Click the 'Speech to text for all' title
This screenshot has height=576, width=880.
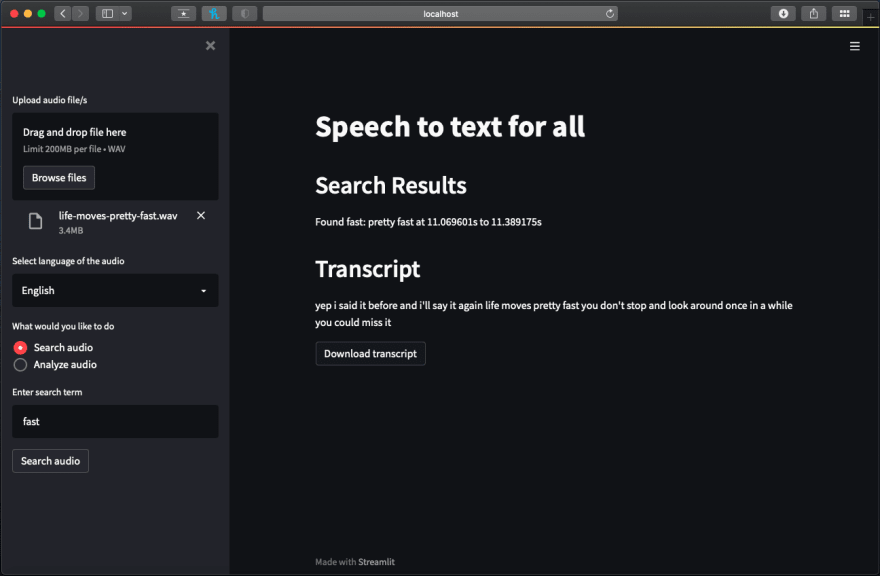click(x=450, y=126)
